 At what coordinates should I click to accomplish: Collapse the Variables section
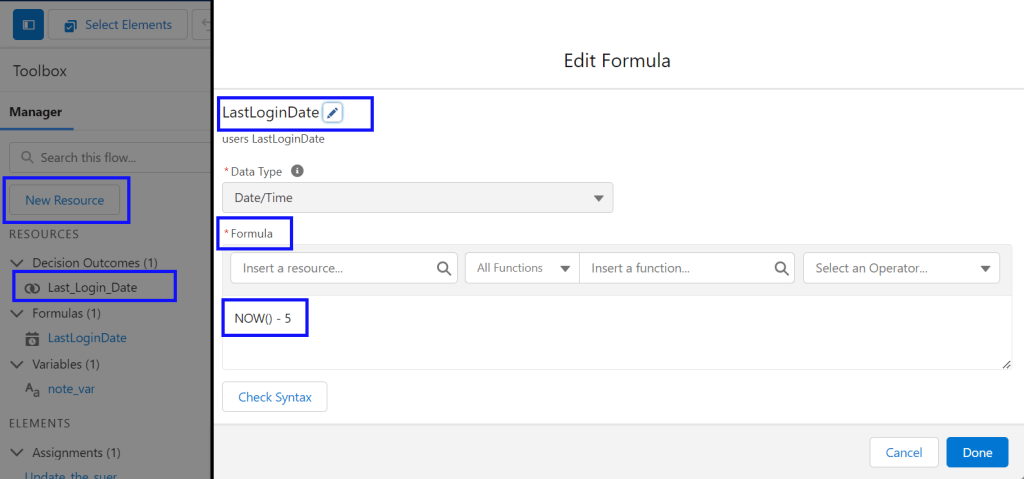click(16, 364)
